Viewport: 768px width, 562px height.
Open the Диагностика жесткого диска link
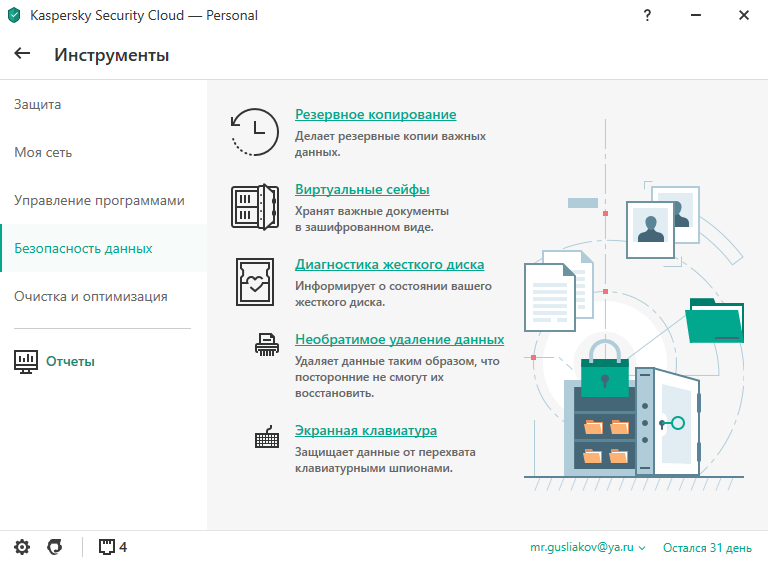pos(389,264)
